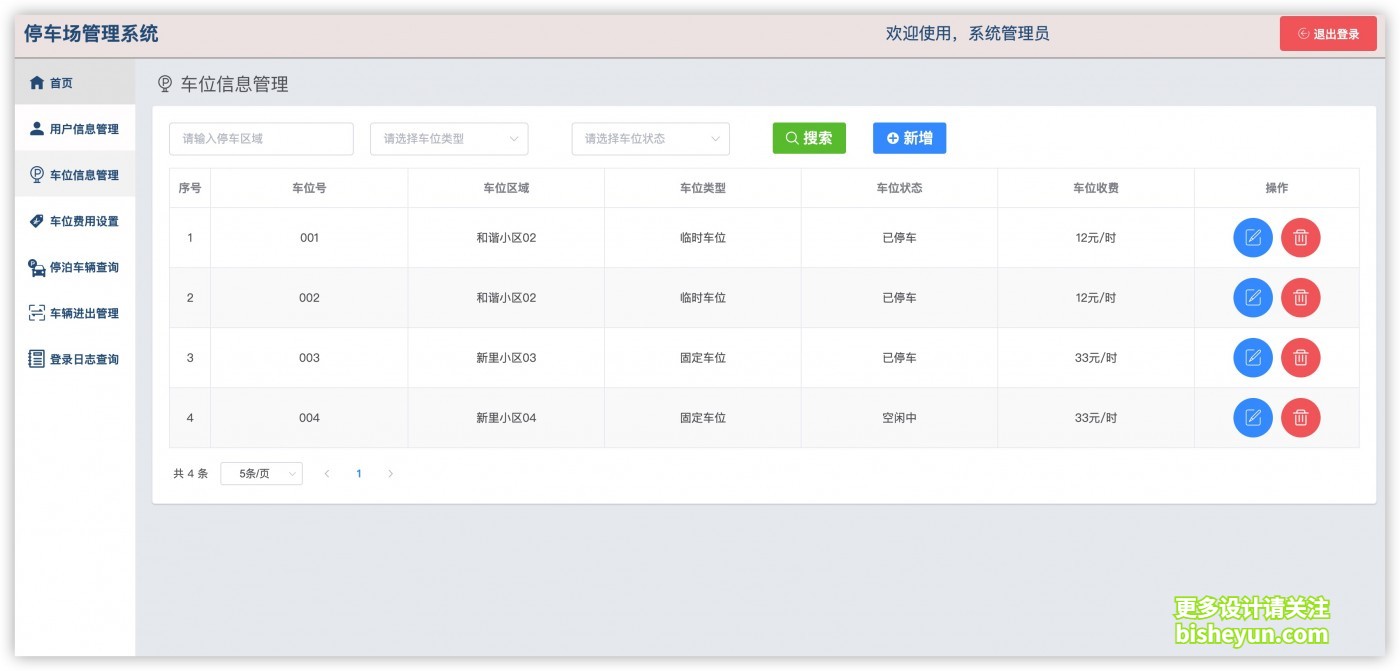Click the blue 新增 button
The width and height of the screenshot is (1400, 671).
click(909, 139)
